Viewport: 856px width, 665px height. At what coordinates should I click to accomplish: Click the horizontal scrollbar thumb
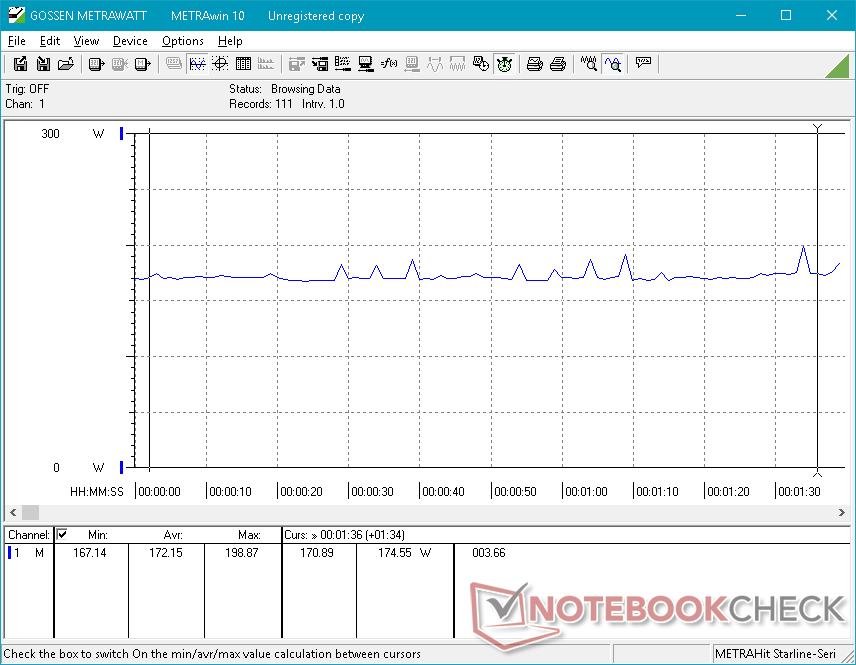(x=30, y=512)
